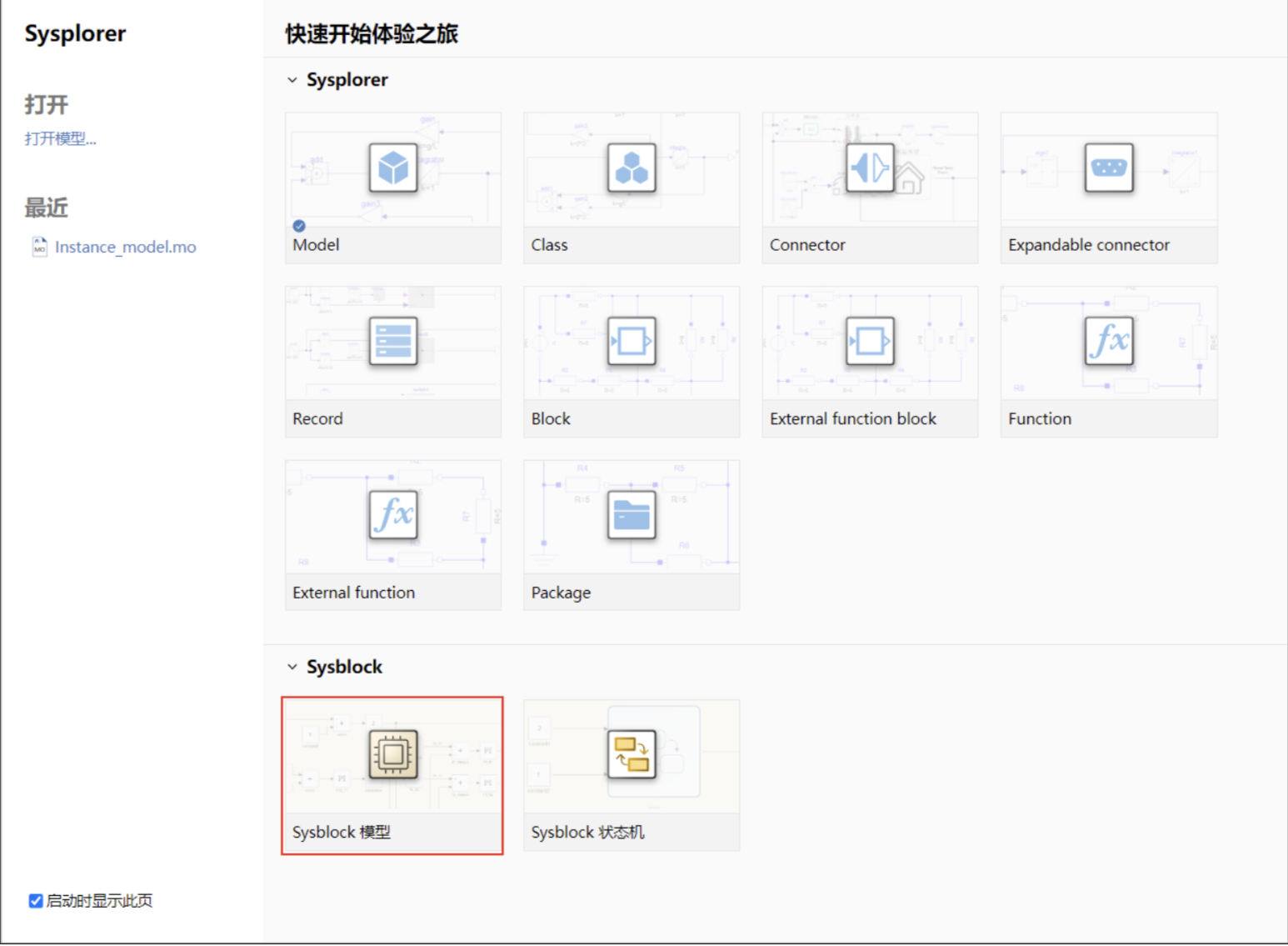Viewport: 1288px width, 946px height.
Task: Select the External function block icon
Action: pyautogui.click(x=870, y=341)
